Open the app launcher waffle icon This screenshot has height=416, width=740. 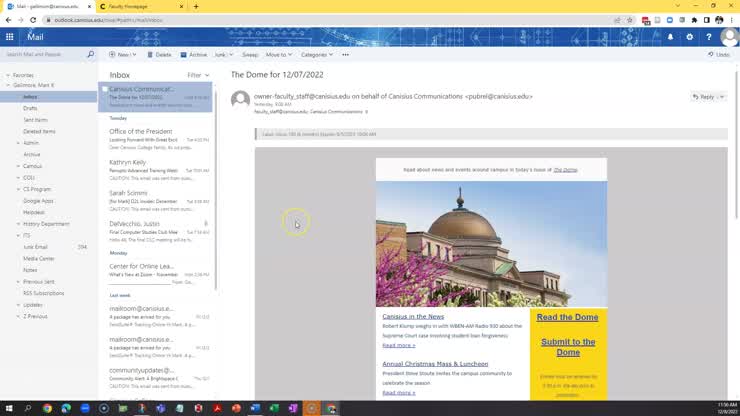(x=9, y=37)
